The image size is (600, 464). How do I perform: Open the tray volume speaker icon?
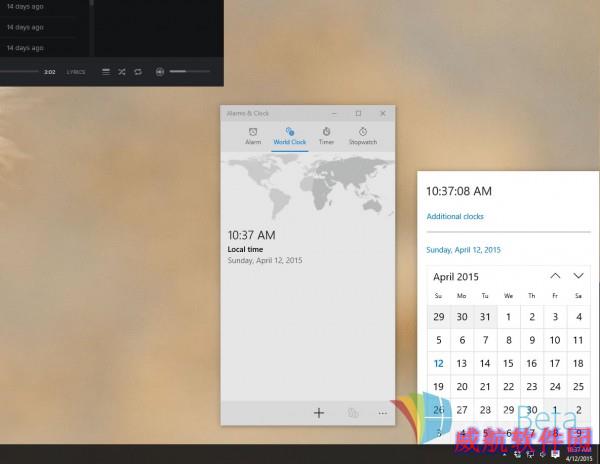coord(543,454)
